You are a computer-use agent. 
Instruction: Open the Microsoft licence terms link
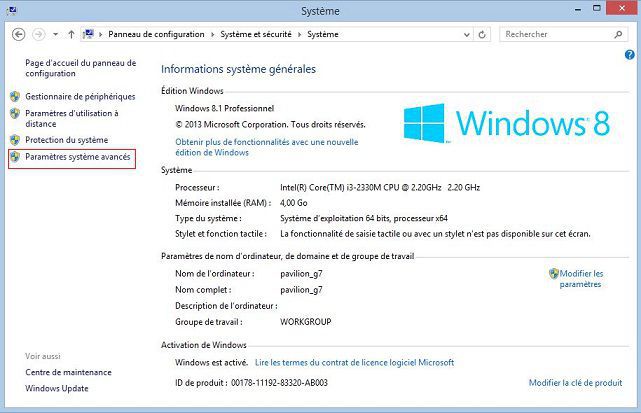[x=354, y=363]
